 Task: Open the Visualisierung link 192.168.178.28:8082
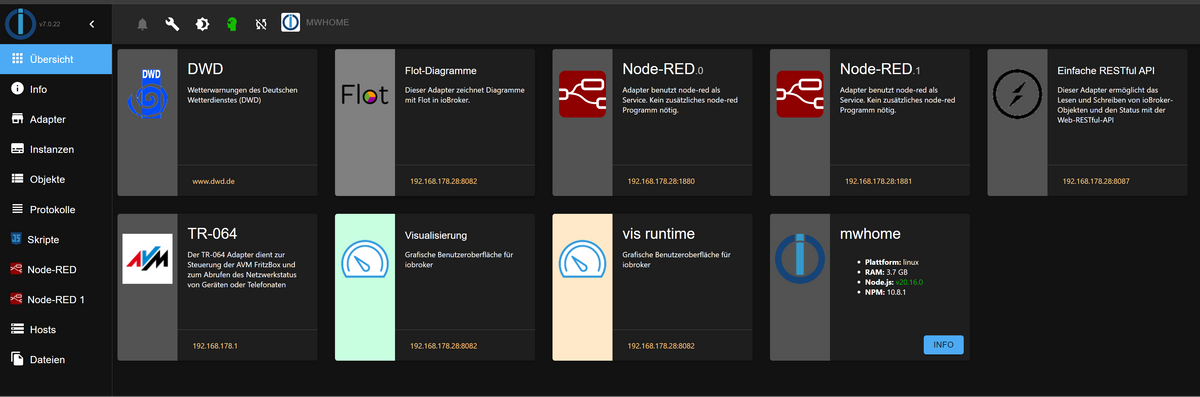(x=443, y=345)
